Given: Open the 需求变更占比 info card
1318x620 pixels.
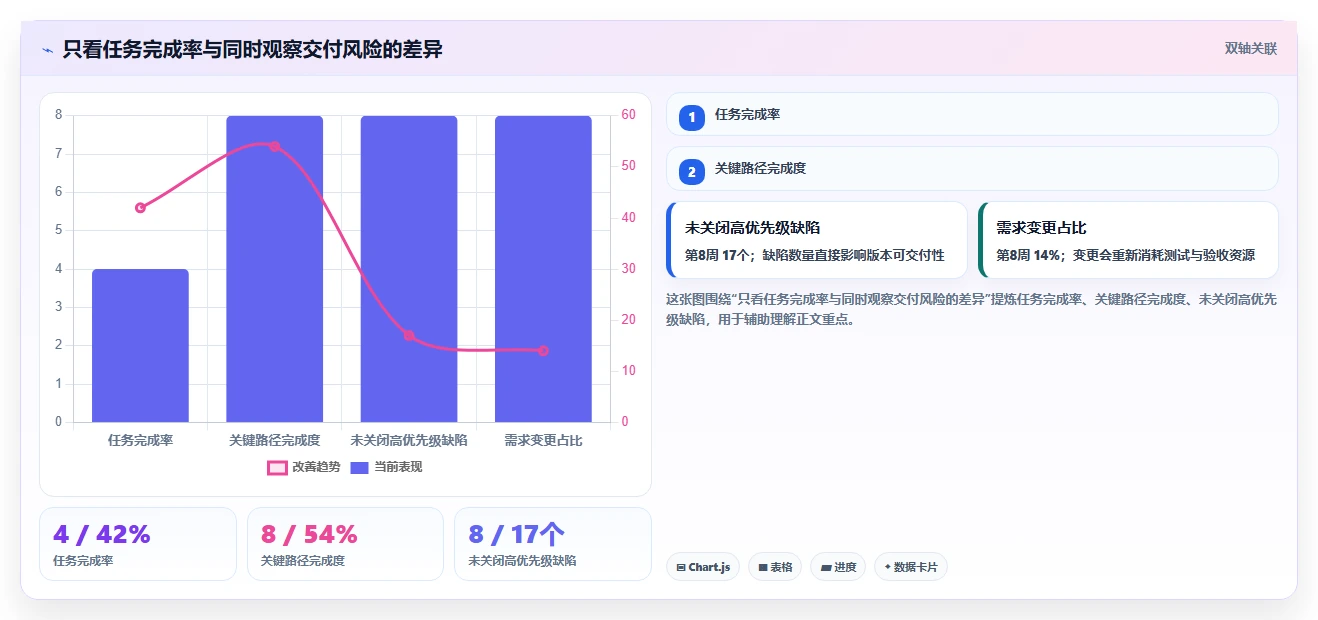Looking at the screenshot, I should click(1128, 240).
